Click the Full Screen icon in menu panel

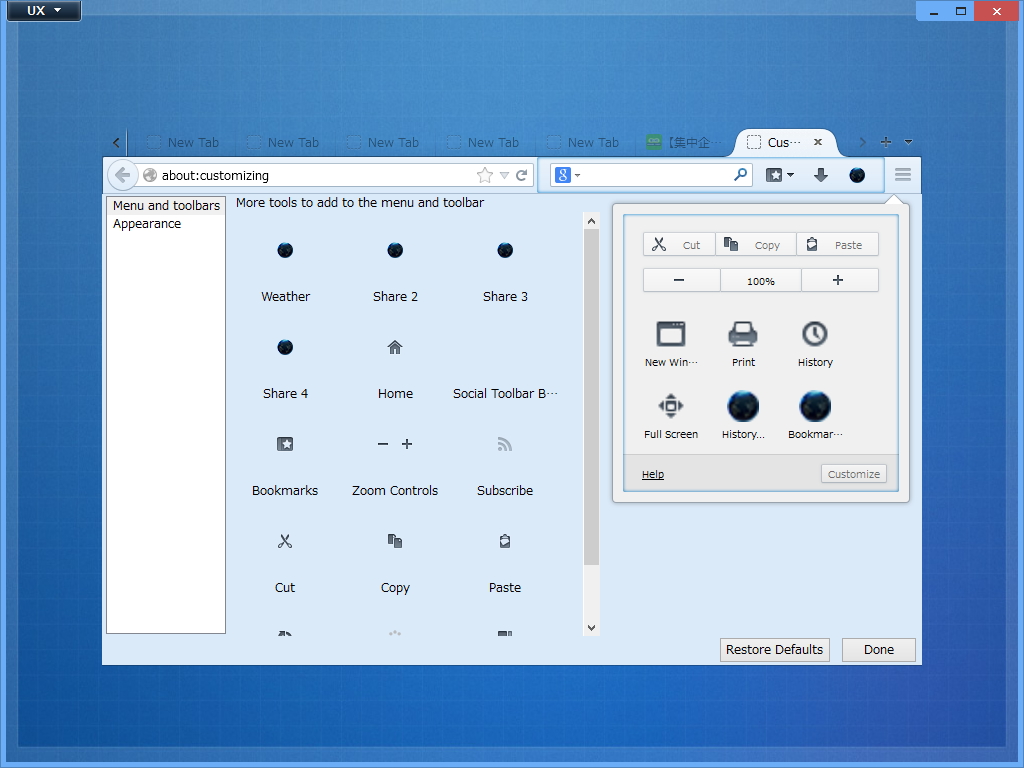coord(671,406)
